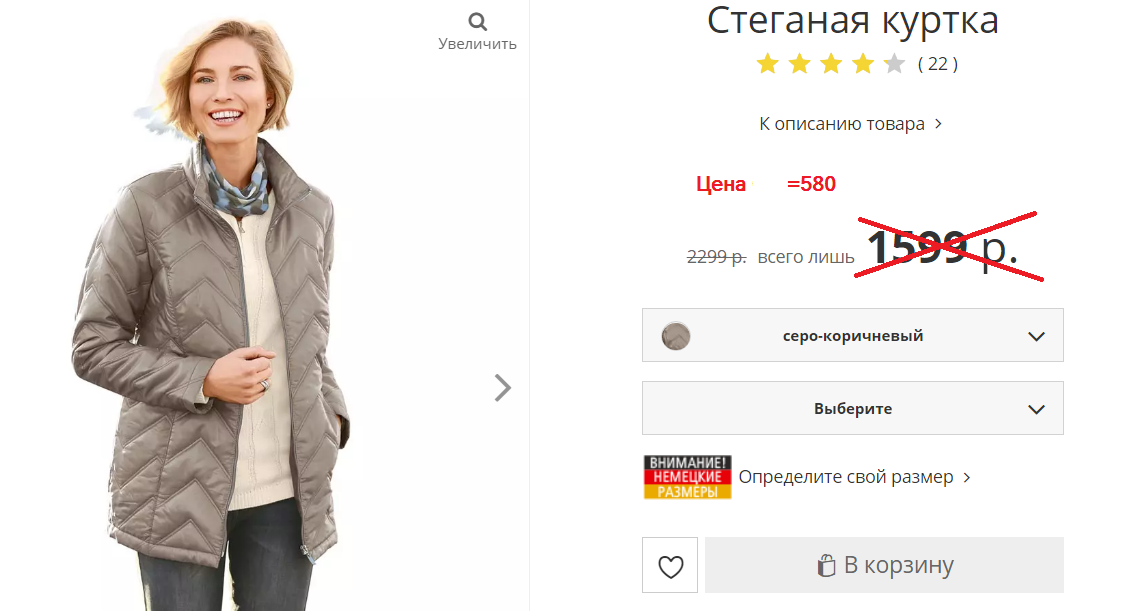Show next product photo with right arrow
Screen dimensions: 1131x611
pyautogui.click(x=503, y=388)
